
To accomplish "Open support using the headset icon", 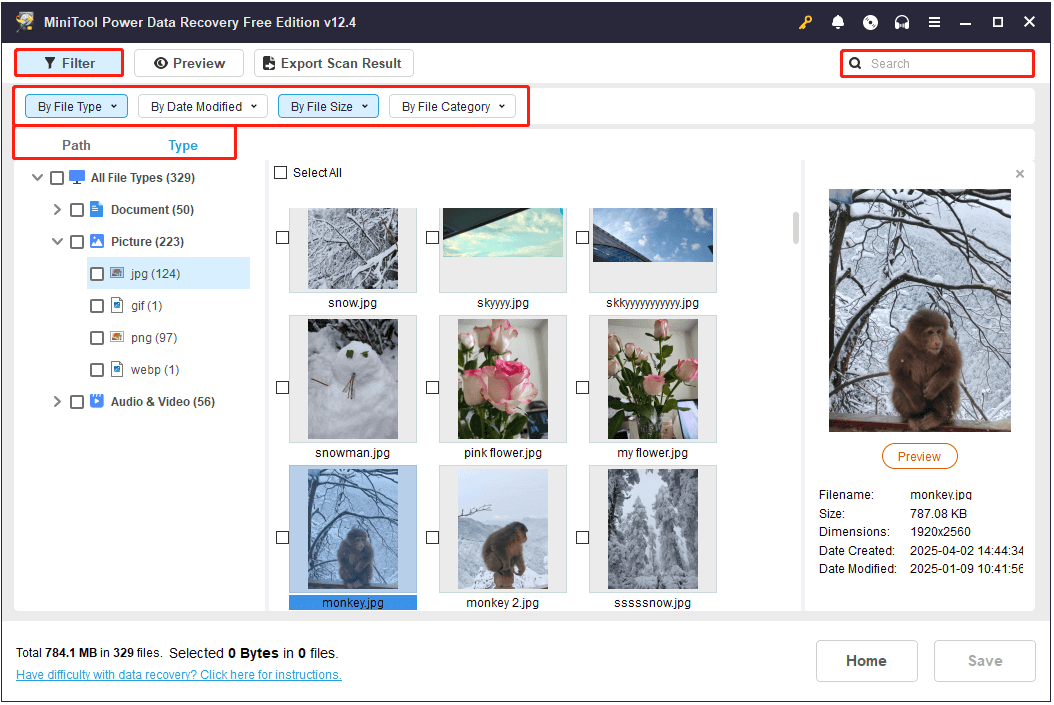I will 902,21.
